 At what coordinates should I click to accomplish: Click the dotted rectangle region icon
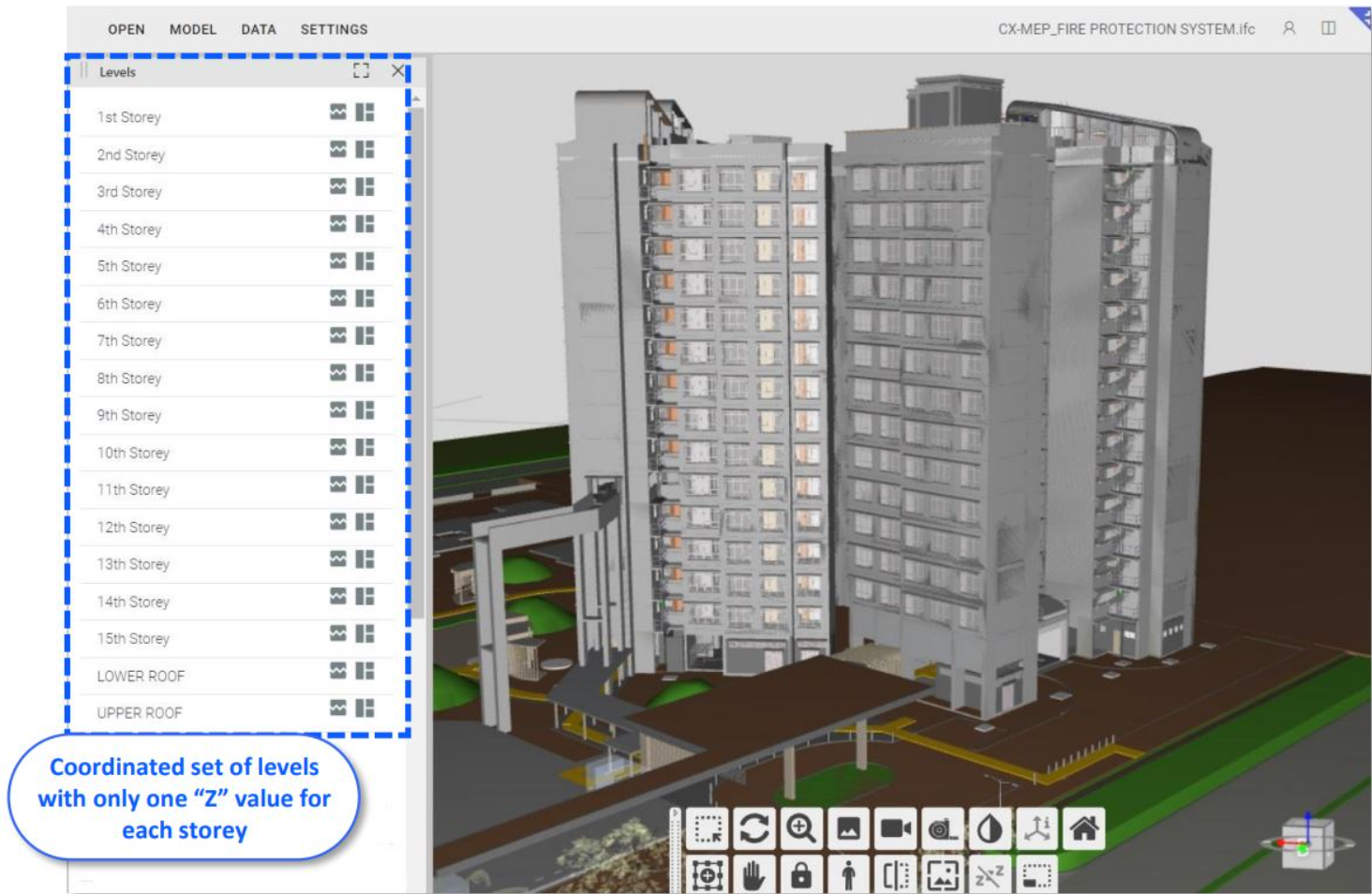pyautogui.click(x=1036, y=875)
